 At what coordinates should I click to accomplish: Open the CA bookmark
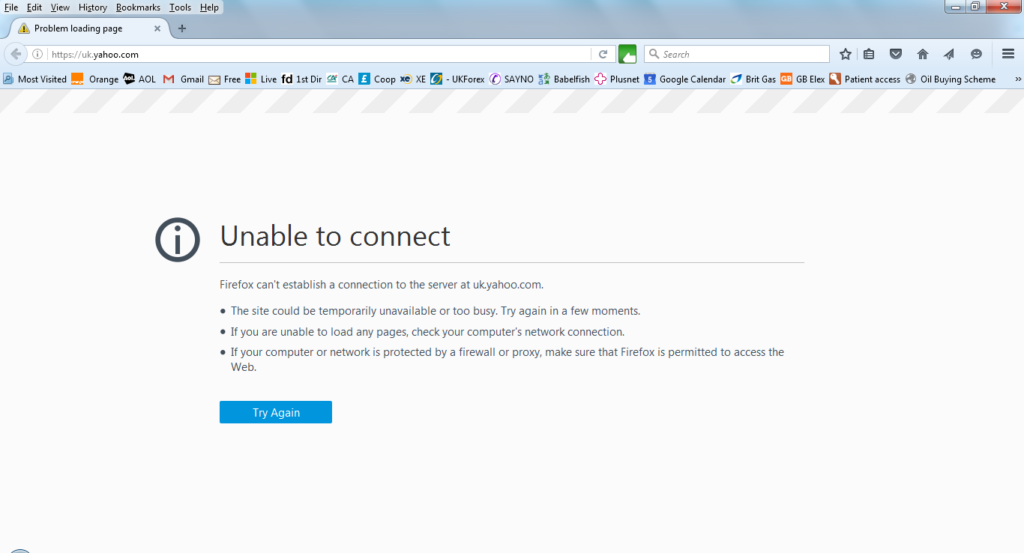pyautogui.click(x=340, y=79)
